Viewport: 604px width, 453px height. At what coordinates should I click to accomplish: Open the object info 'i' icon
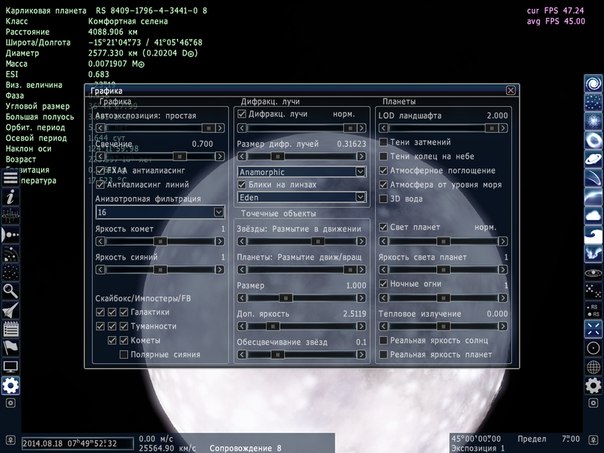(x=10, y=197)
